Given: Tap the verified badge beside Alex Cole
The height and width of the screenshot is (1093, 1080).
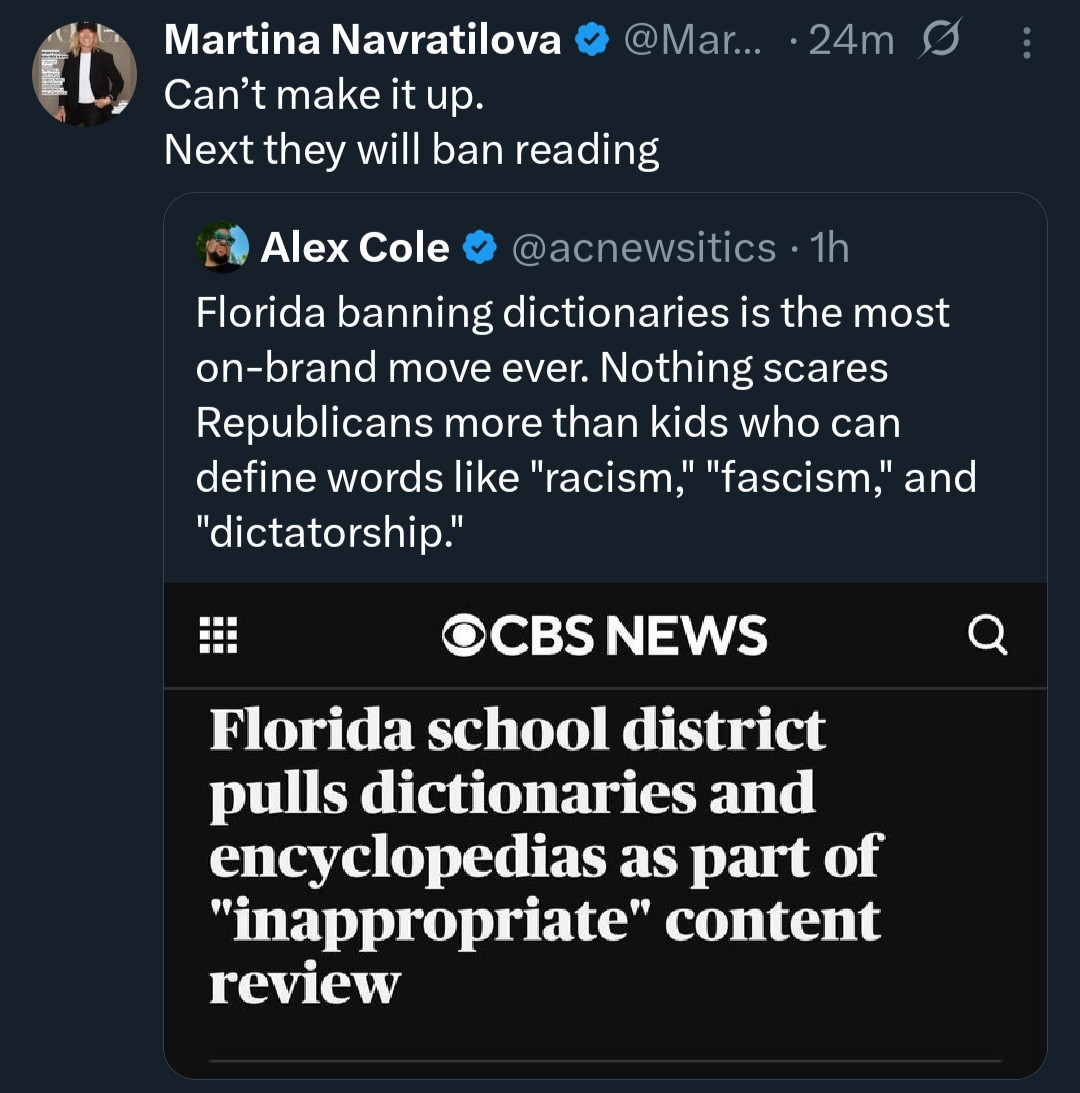Looking at the screenshot, I should [x=481, y=248].
